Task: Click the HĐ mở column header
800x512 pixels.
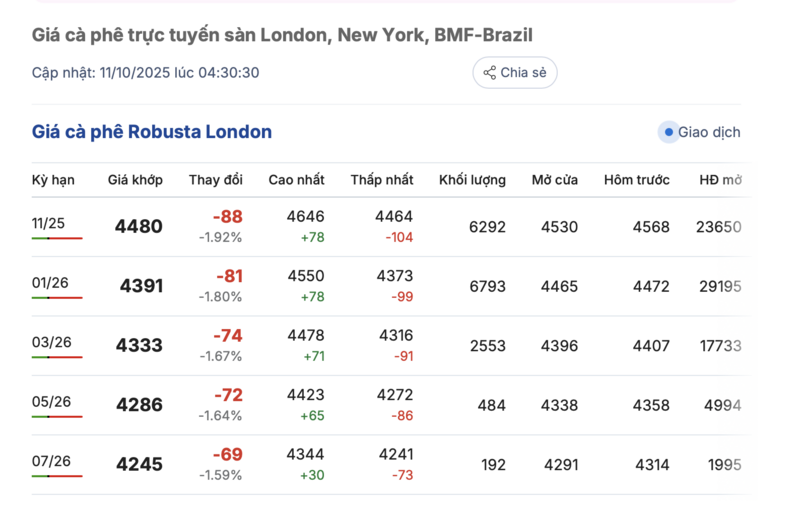Action: (x=719, y=180)
